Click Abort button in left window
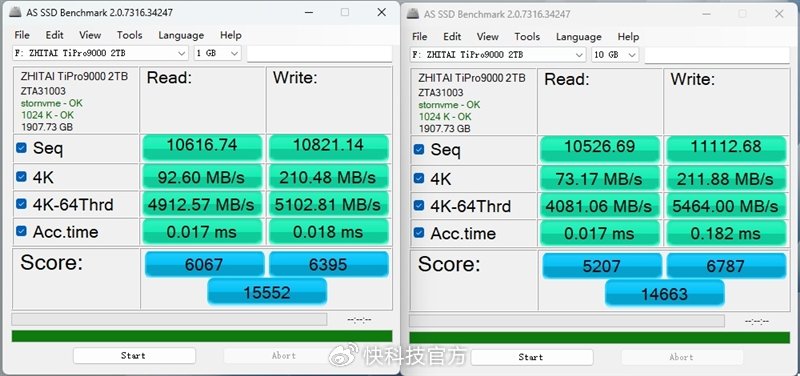800x376 pixels. pos(284,356)
